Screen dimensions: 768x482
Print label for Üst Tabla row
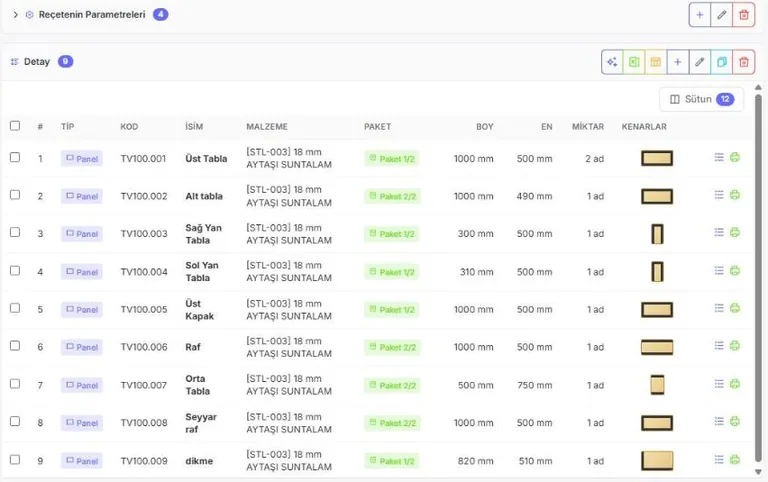pyautogui.click(x=735, y=157)
